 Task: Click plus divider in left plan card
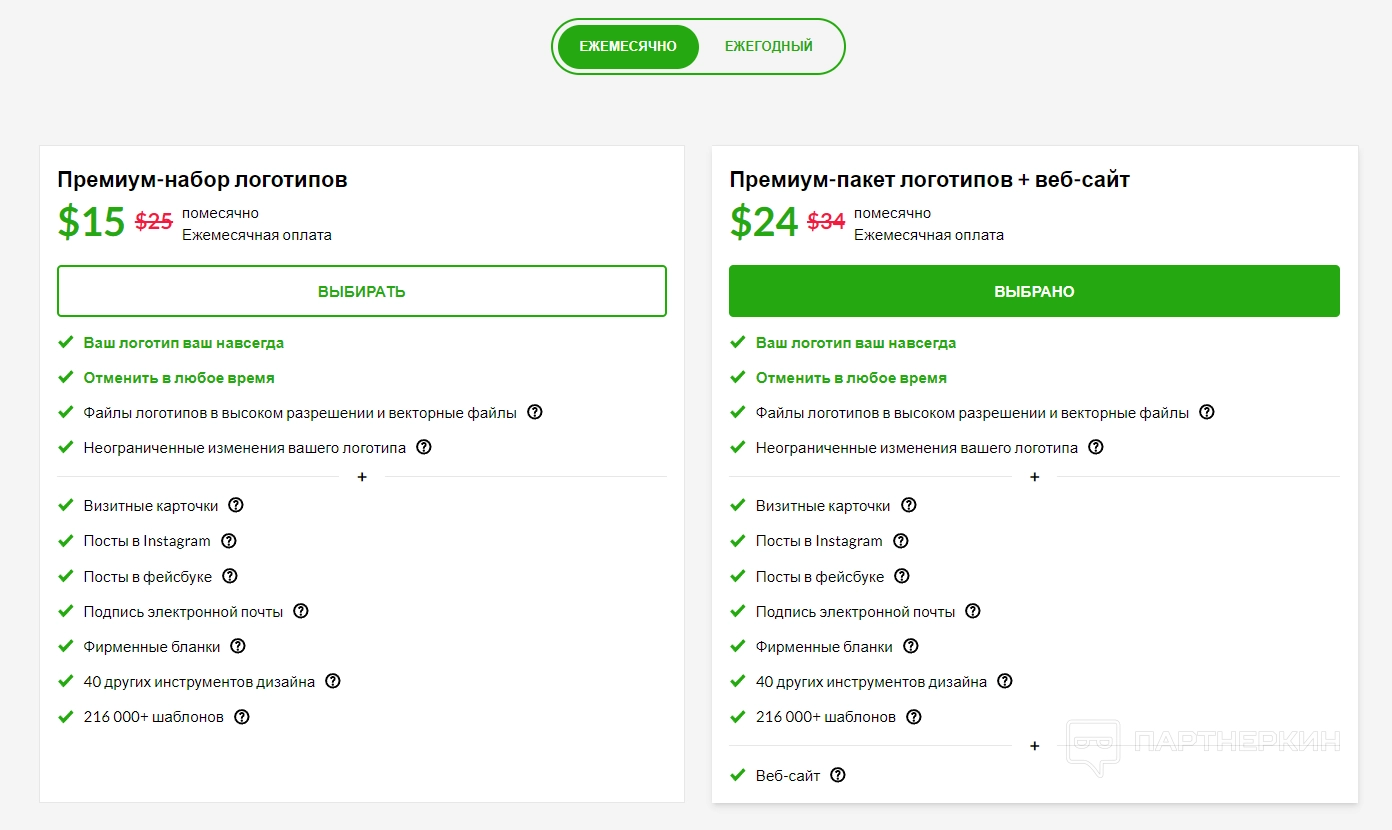(362, 477)
